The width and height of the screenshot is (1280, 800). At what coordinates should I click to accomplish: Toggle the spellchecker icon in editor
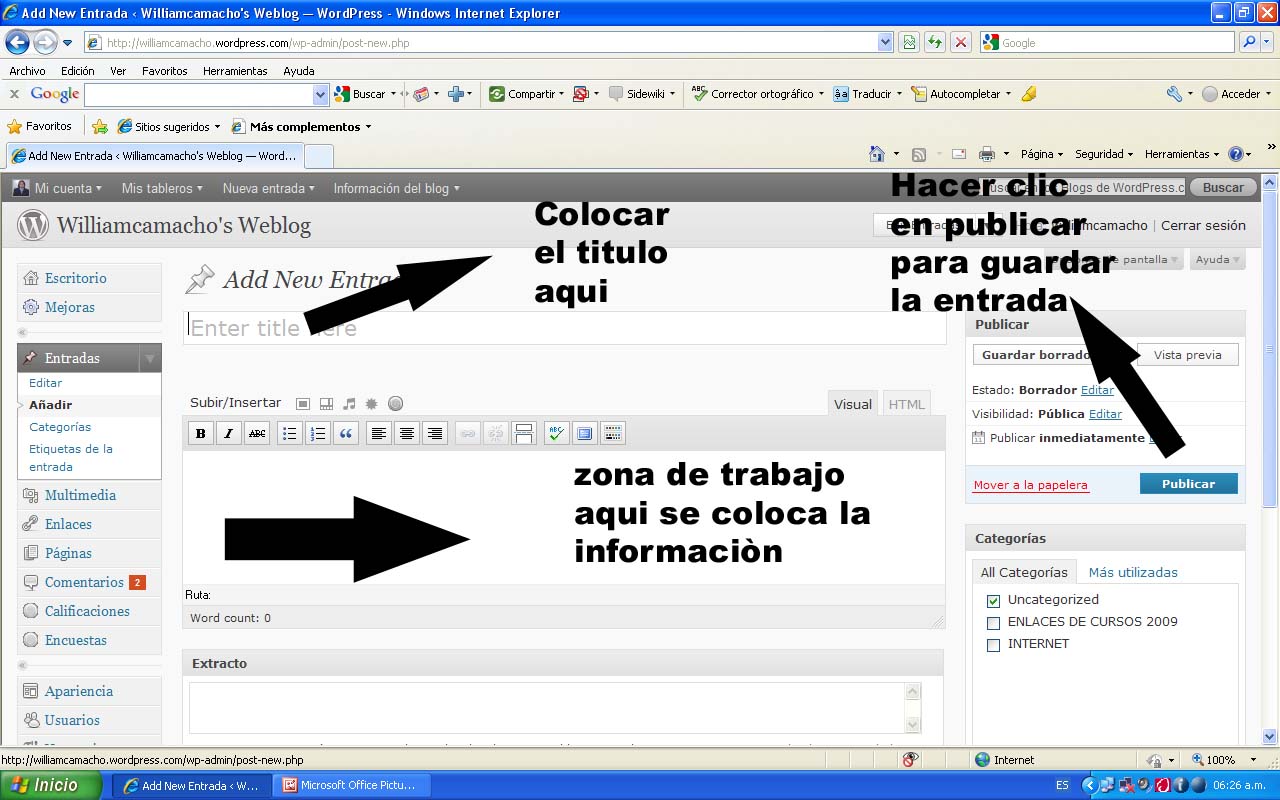556,433
